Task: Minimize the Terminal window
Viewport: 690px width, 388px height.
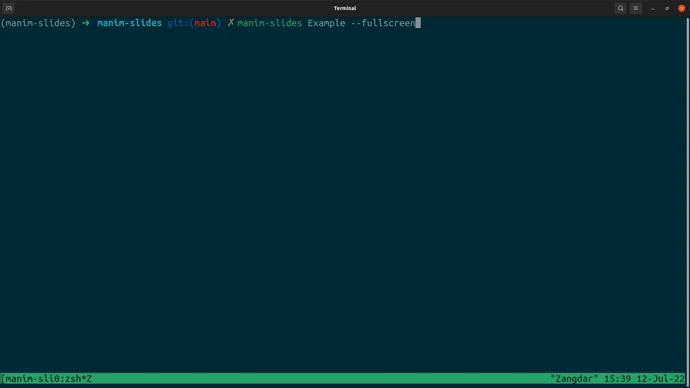Action: [x=653, y=8]
